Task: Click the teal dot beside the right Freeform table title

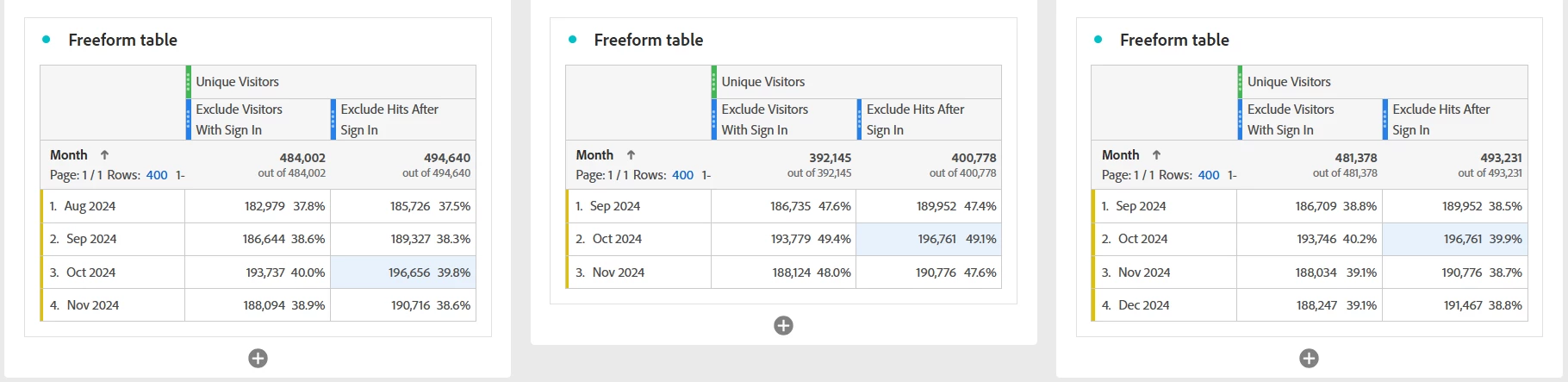Action: (x=1098, y=40)
